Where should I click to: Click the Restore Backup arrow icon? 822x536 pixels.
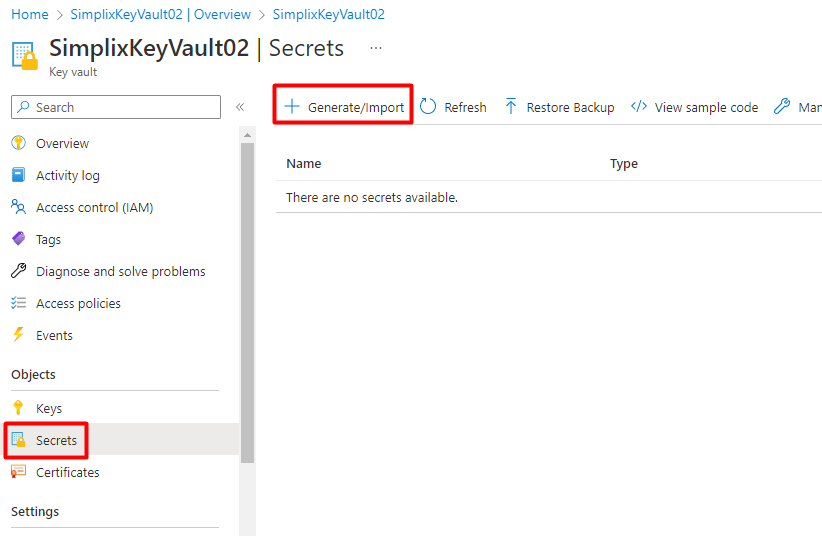tap(511, 107)
